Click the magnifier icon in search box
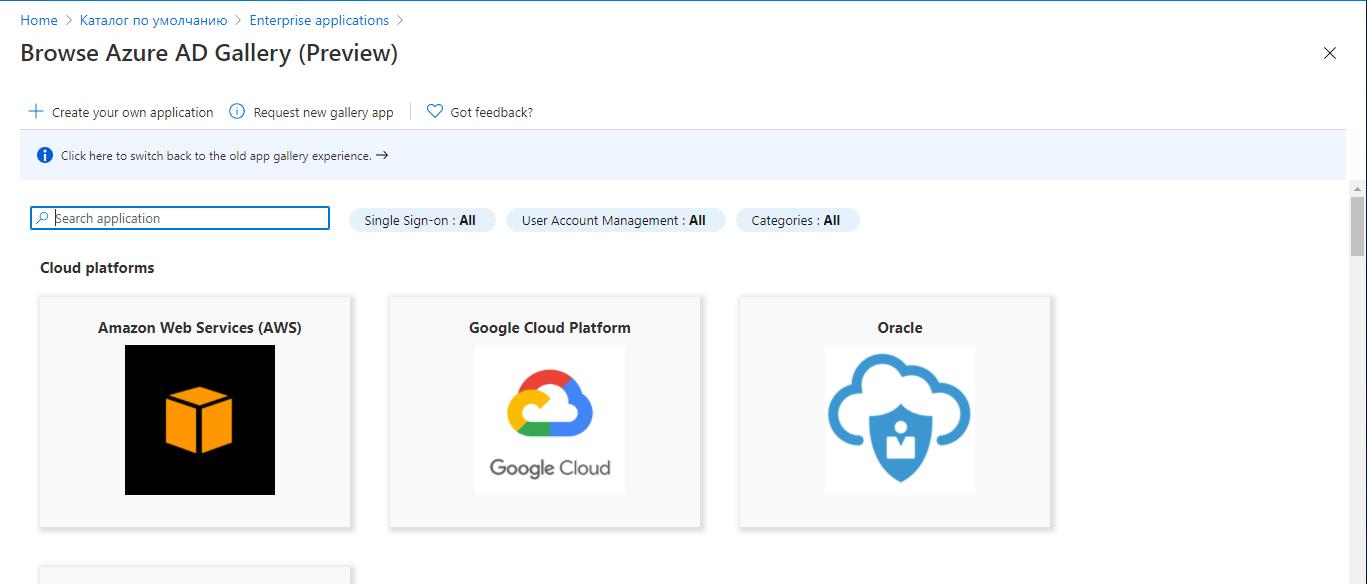Image resolution: width=1367 pixels, height=584 pixels. (x=42, y=218)
